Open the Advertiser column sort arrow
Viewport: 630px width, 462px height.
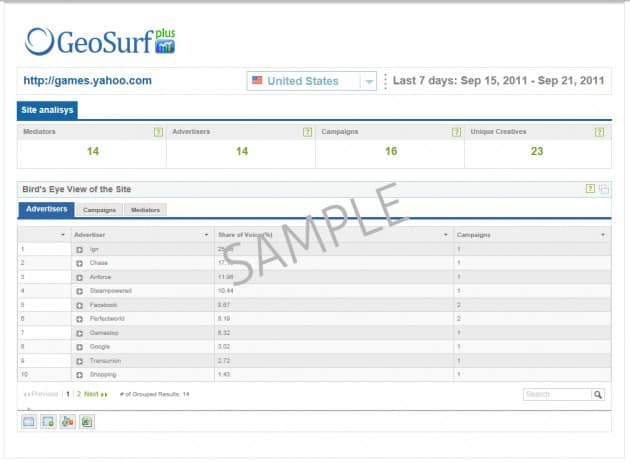pyautogui.click(x=207, y=235)
